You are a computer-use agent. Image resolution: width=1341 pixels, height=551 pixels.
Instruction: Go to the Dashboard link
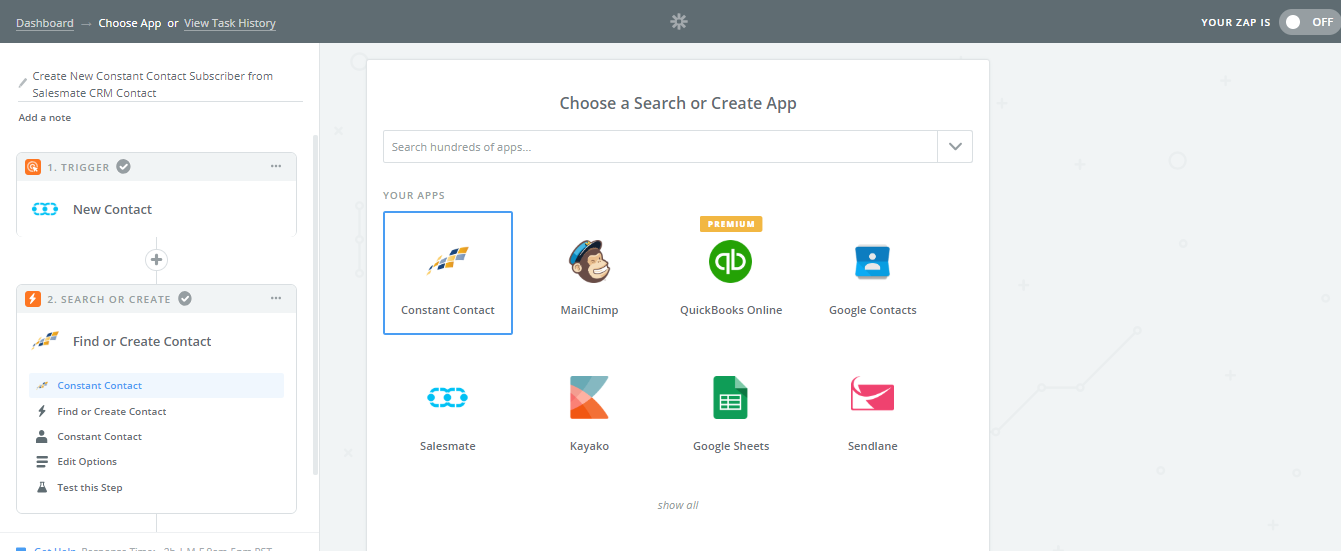[x=45, y=23]
